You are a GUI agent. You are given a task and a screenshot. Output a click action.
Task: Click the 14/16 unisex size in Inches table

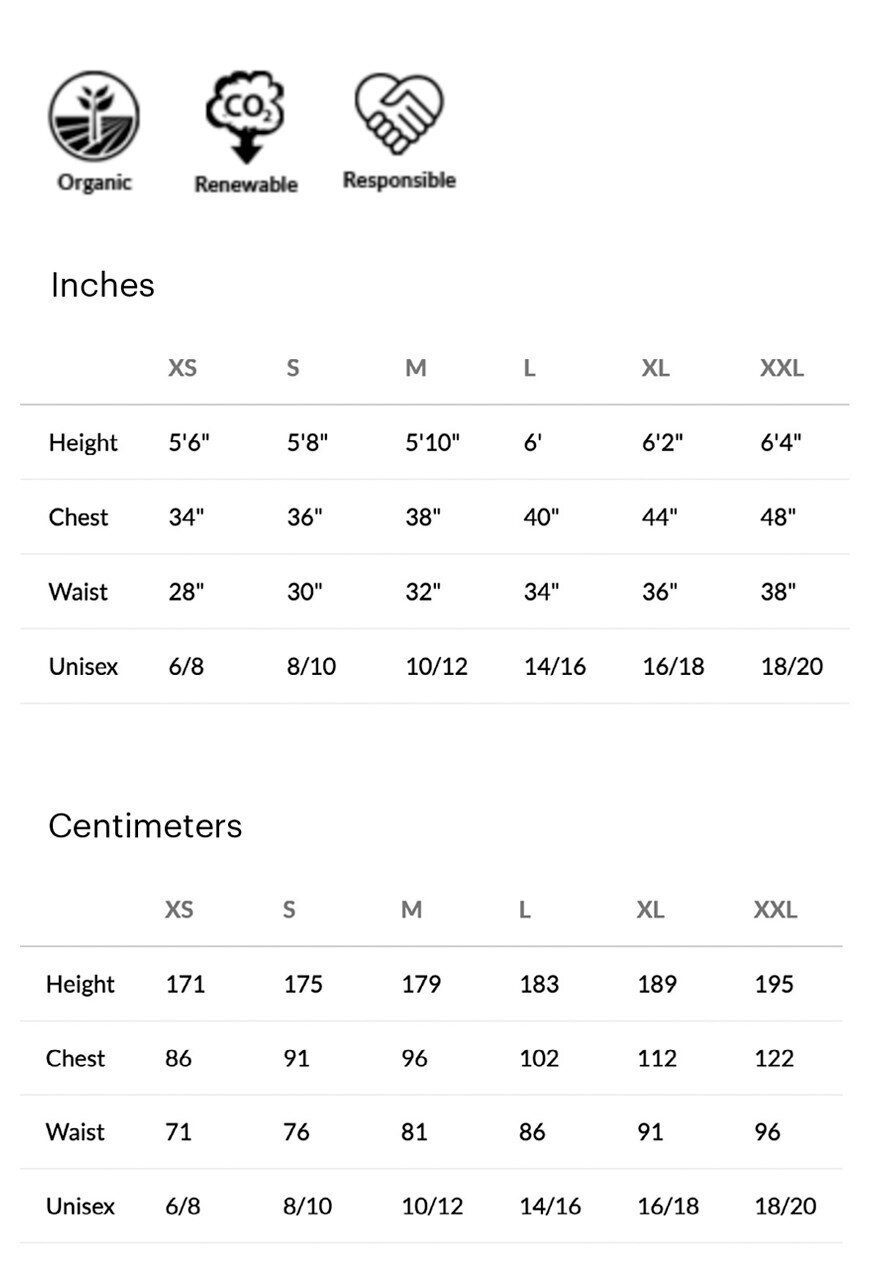pos(554,667)
